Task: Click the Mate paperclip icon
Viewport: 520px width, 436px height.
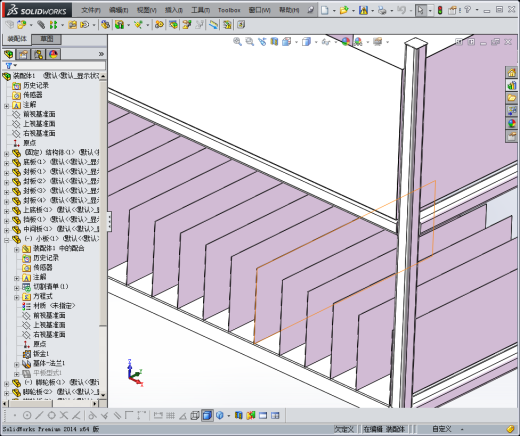Action: (41, 25)
